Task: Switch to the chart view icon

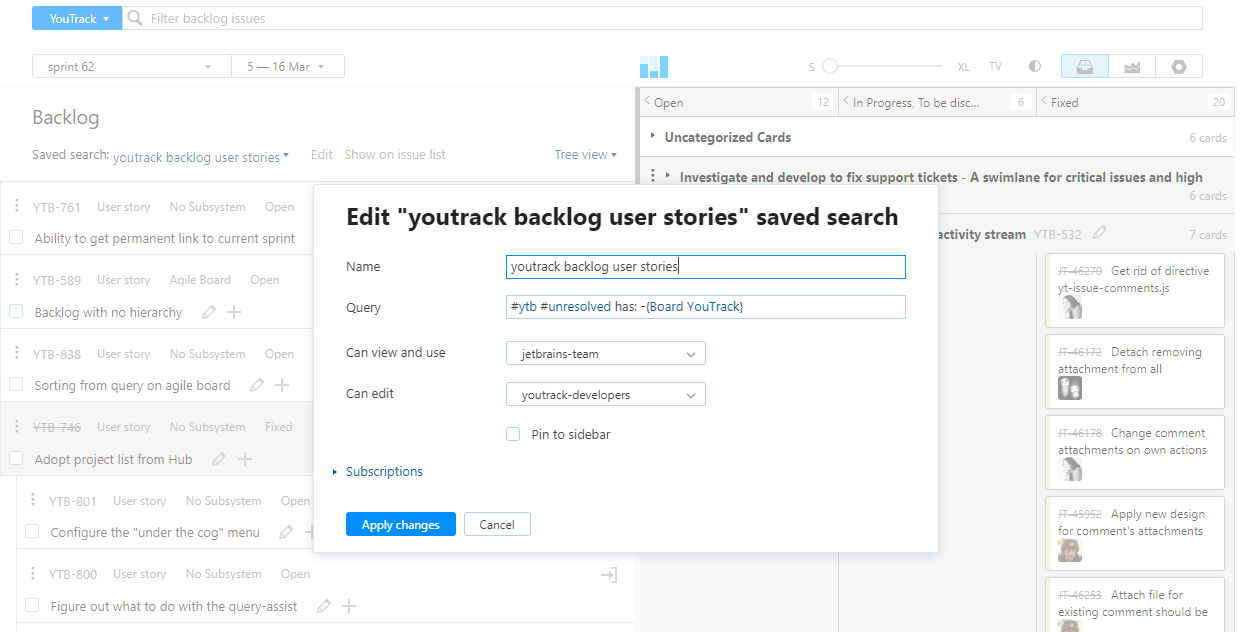Action: [x=1131, y=66]
